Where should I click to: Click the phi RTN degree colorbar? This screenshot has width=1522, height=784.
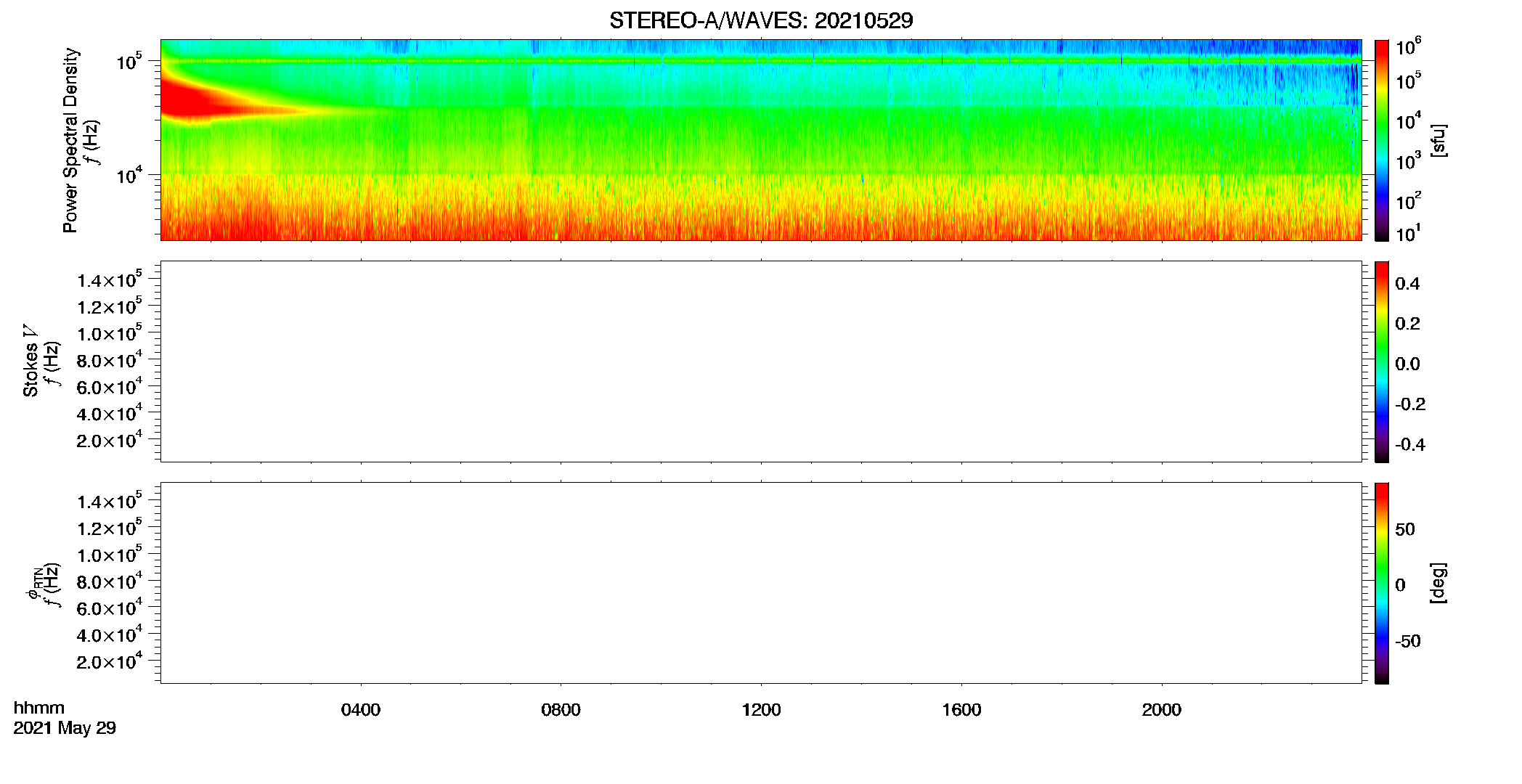[1382, 583]
